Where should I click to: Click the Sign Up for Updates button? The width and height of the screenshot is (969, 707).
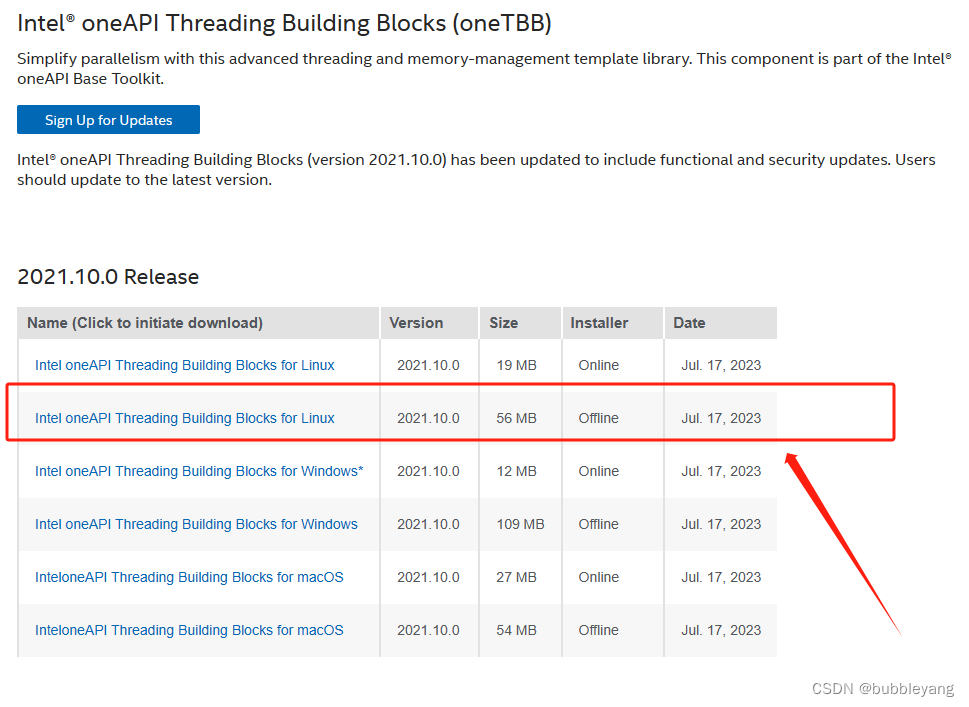108,119
